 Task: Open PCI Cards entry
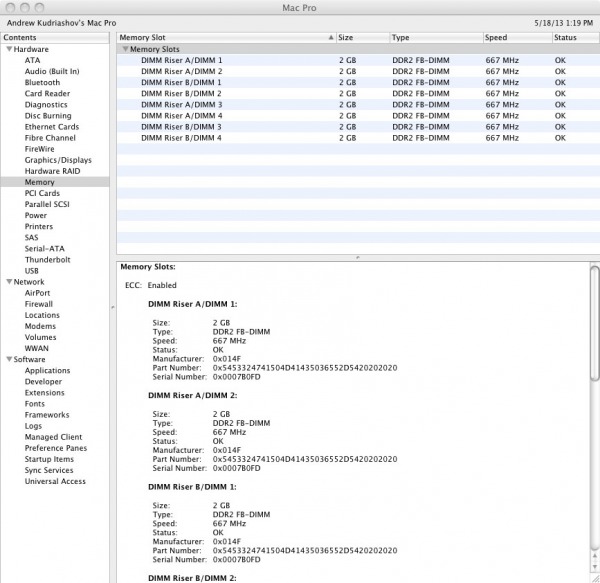pos(42,193)
